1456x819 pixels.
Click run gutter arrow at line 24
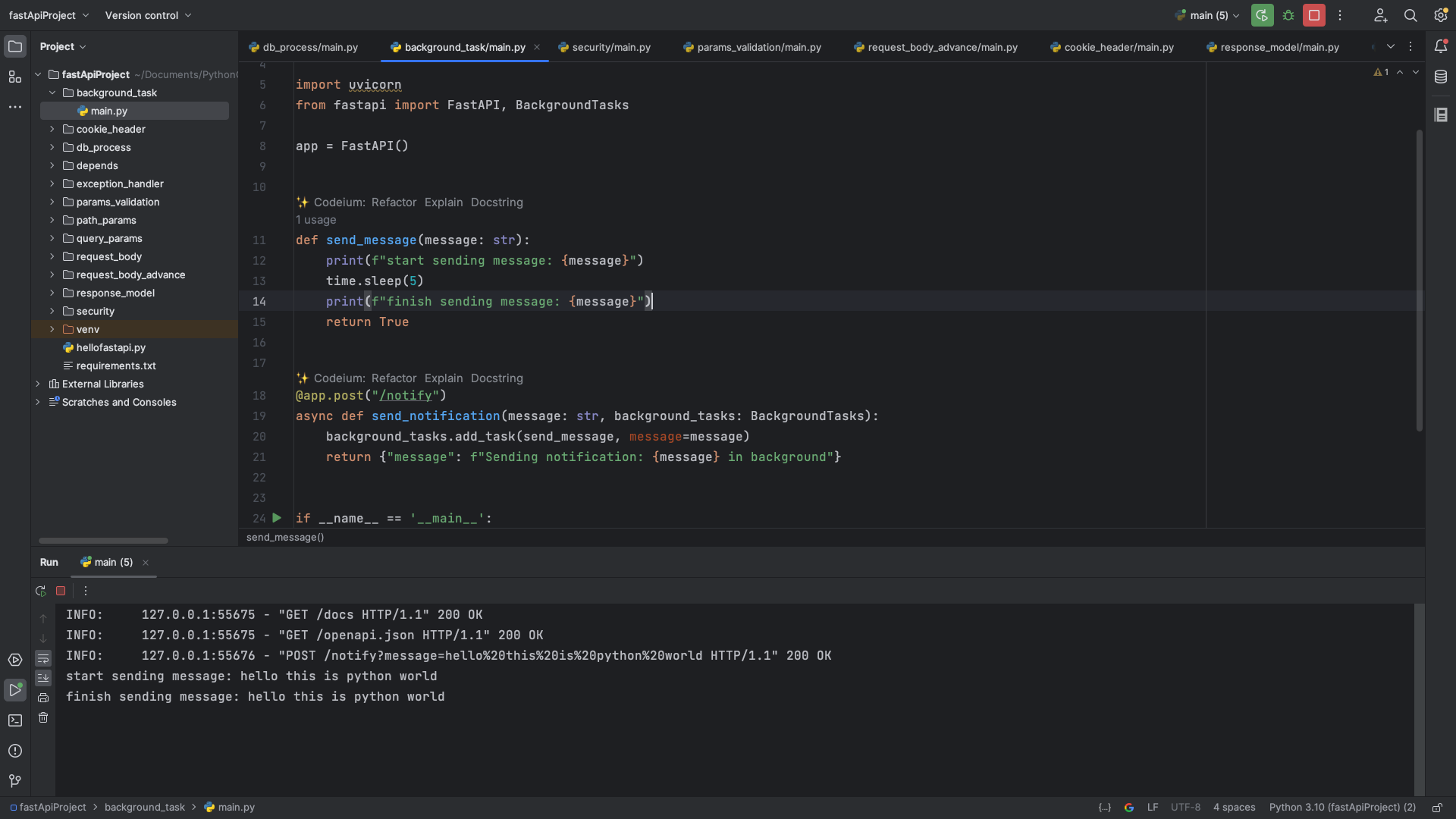[277, 518]
